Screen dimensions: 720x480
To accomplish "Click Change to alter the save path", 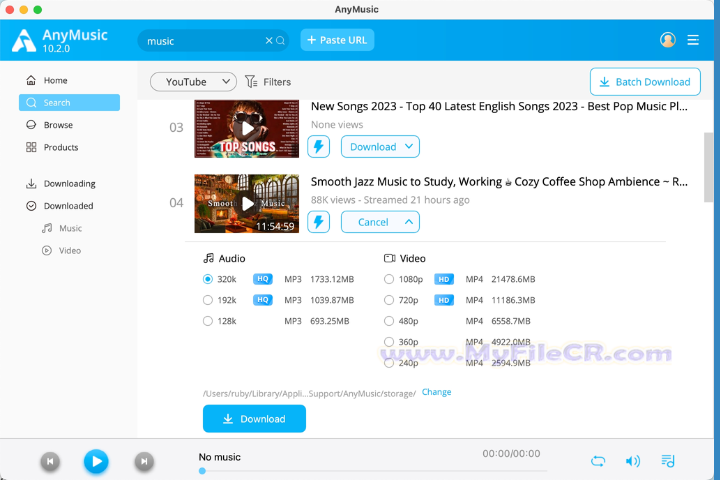I will tap(437, 392).
